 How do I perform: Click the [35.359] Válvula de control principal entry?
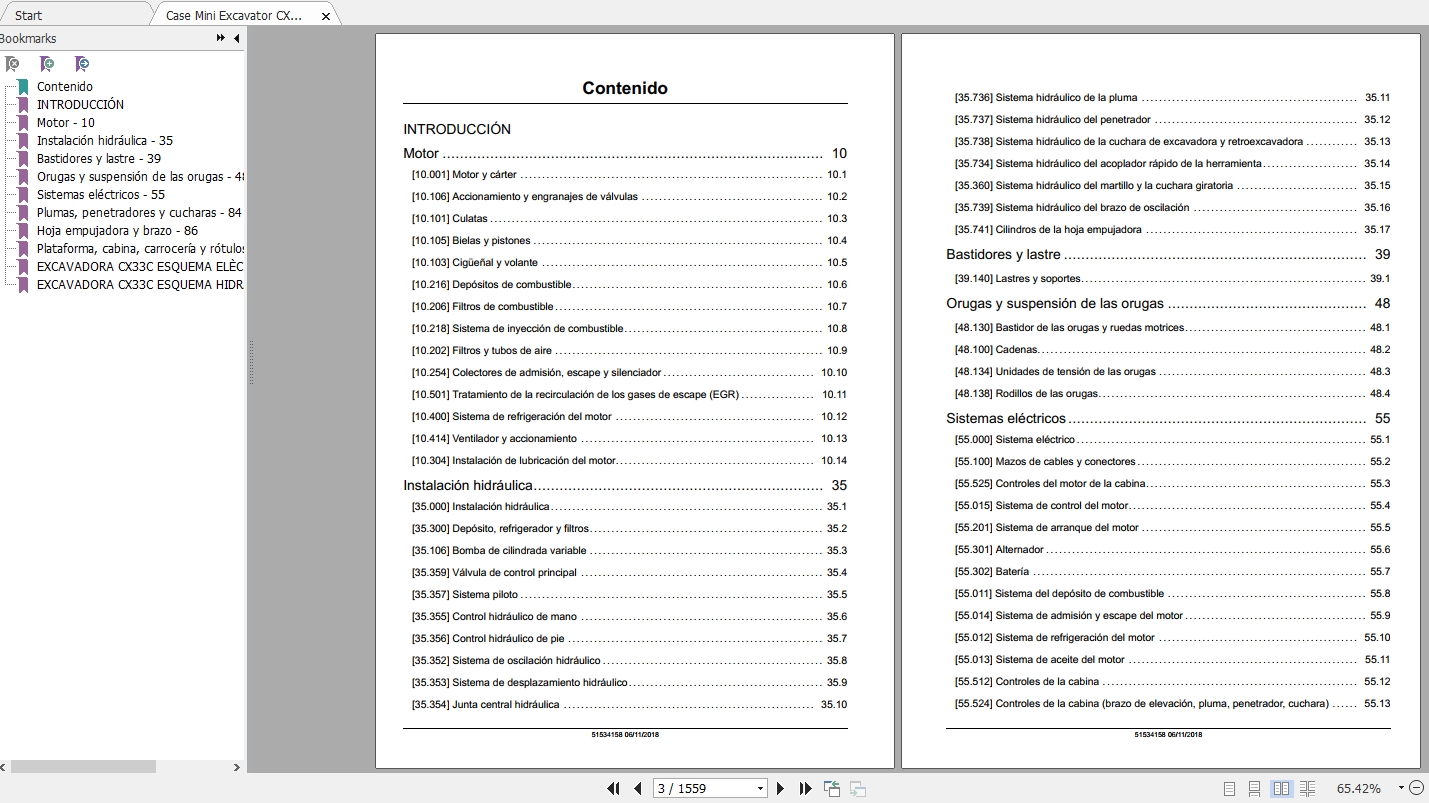629,573
